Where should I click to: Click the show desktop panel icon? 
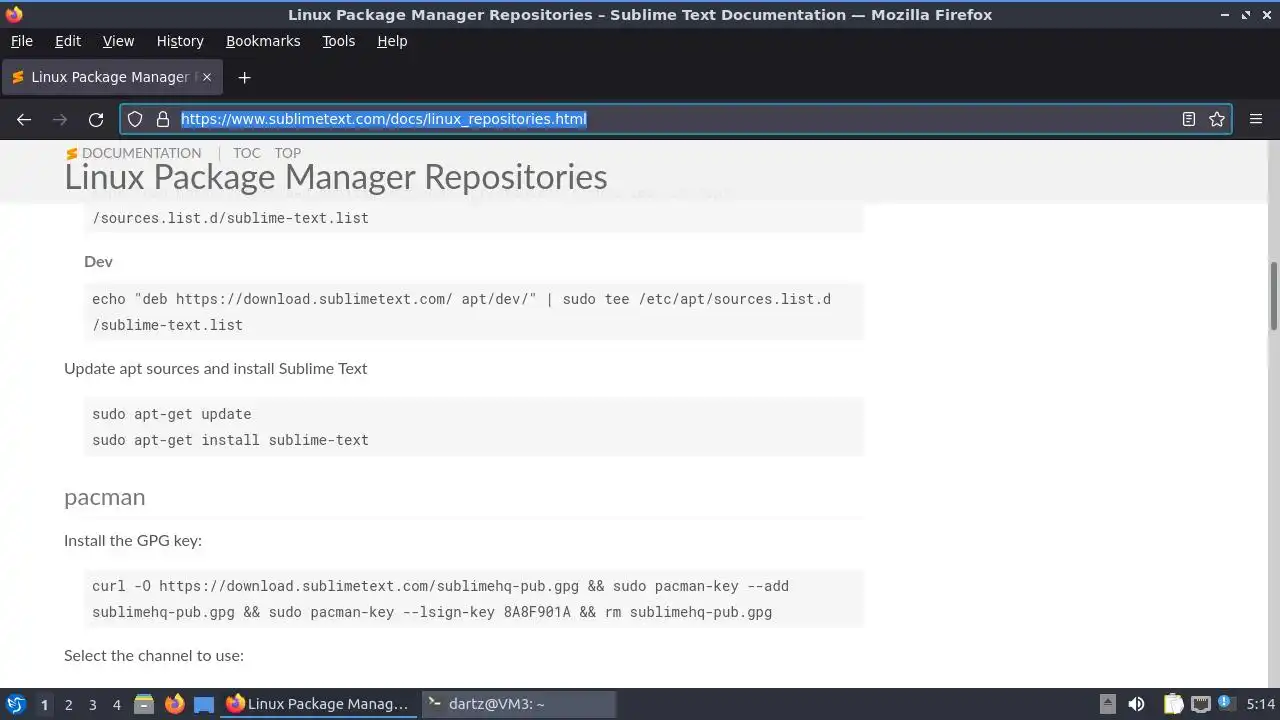pos(204,704)
